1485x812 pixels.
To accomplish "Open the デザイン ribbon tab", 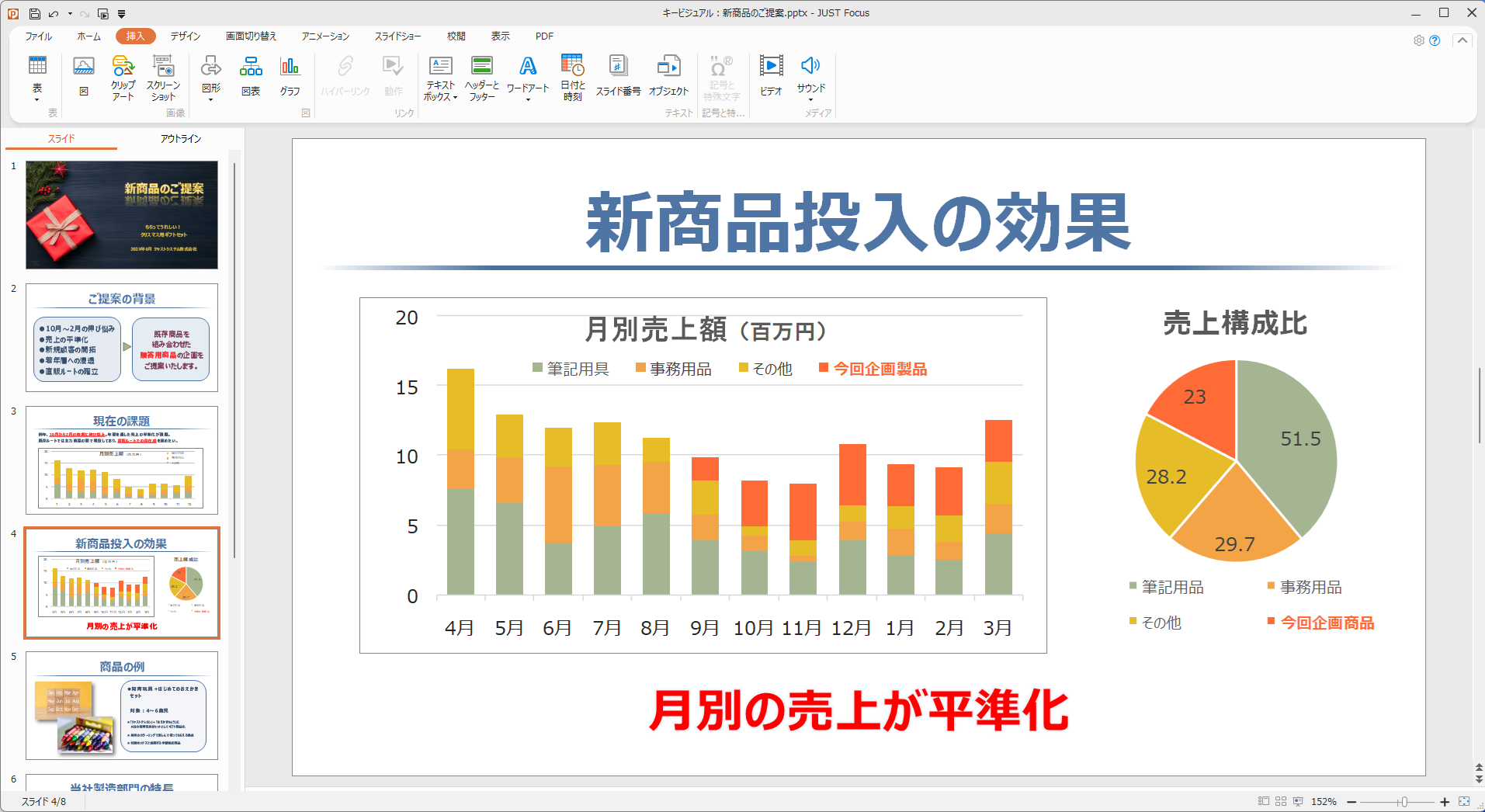I will [186, 36].
